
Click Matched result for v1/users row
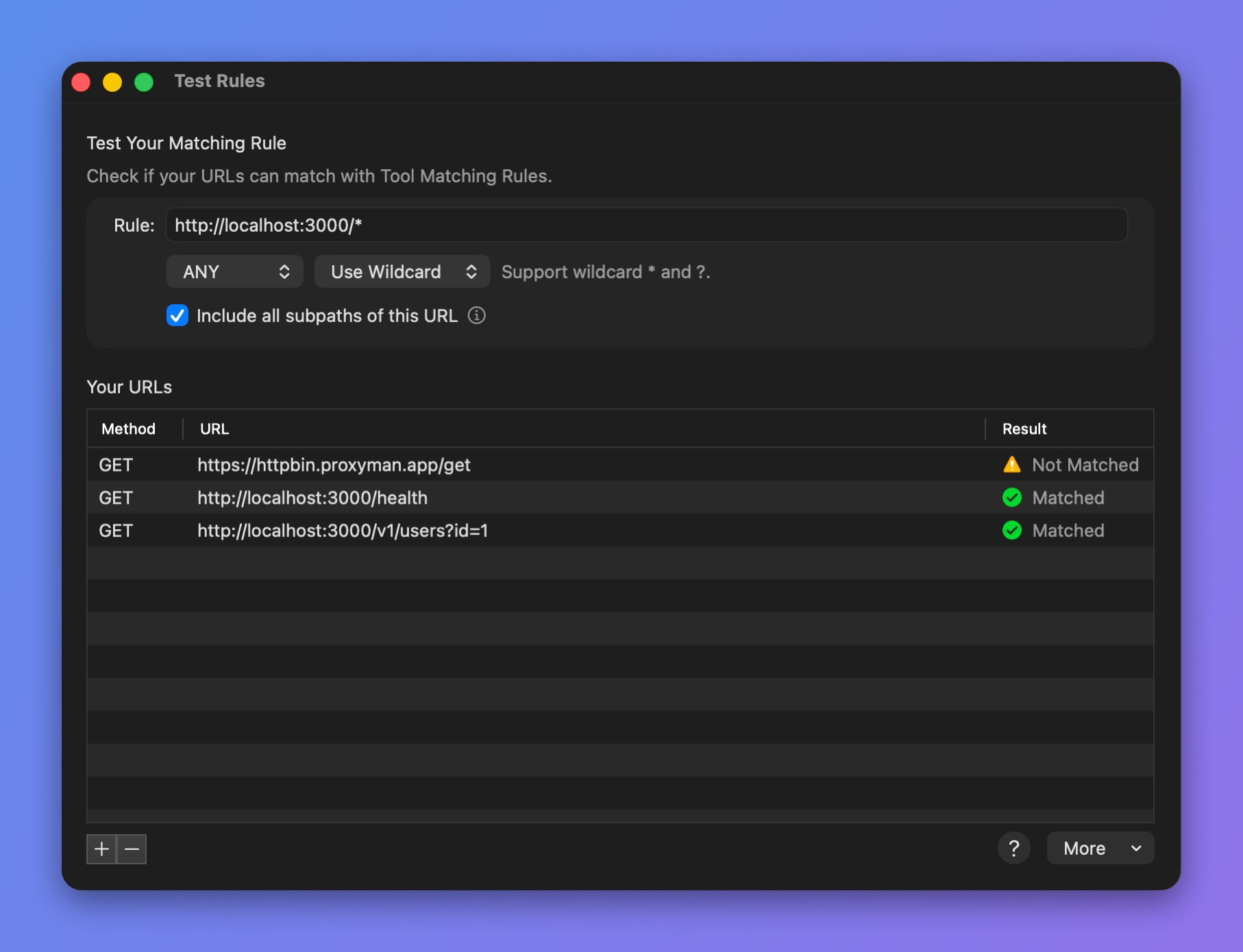1068,530
